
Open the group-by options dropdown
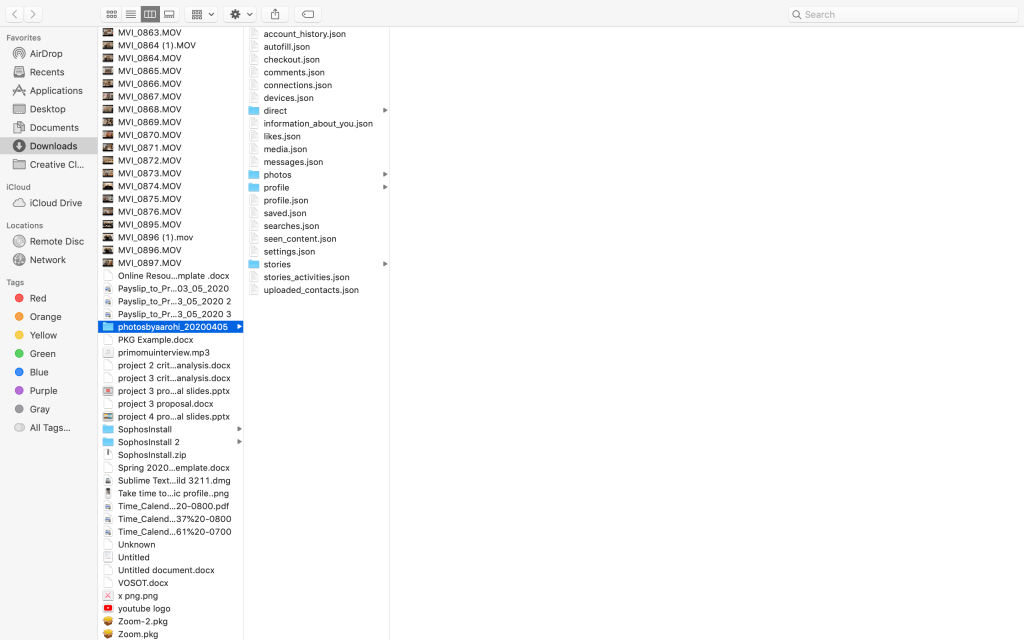[x=202, y=14]
